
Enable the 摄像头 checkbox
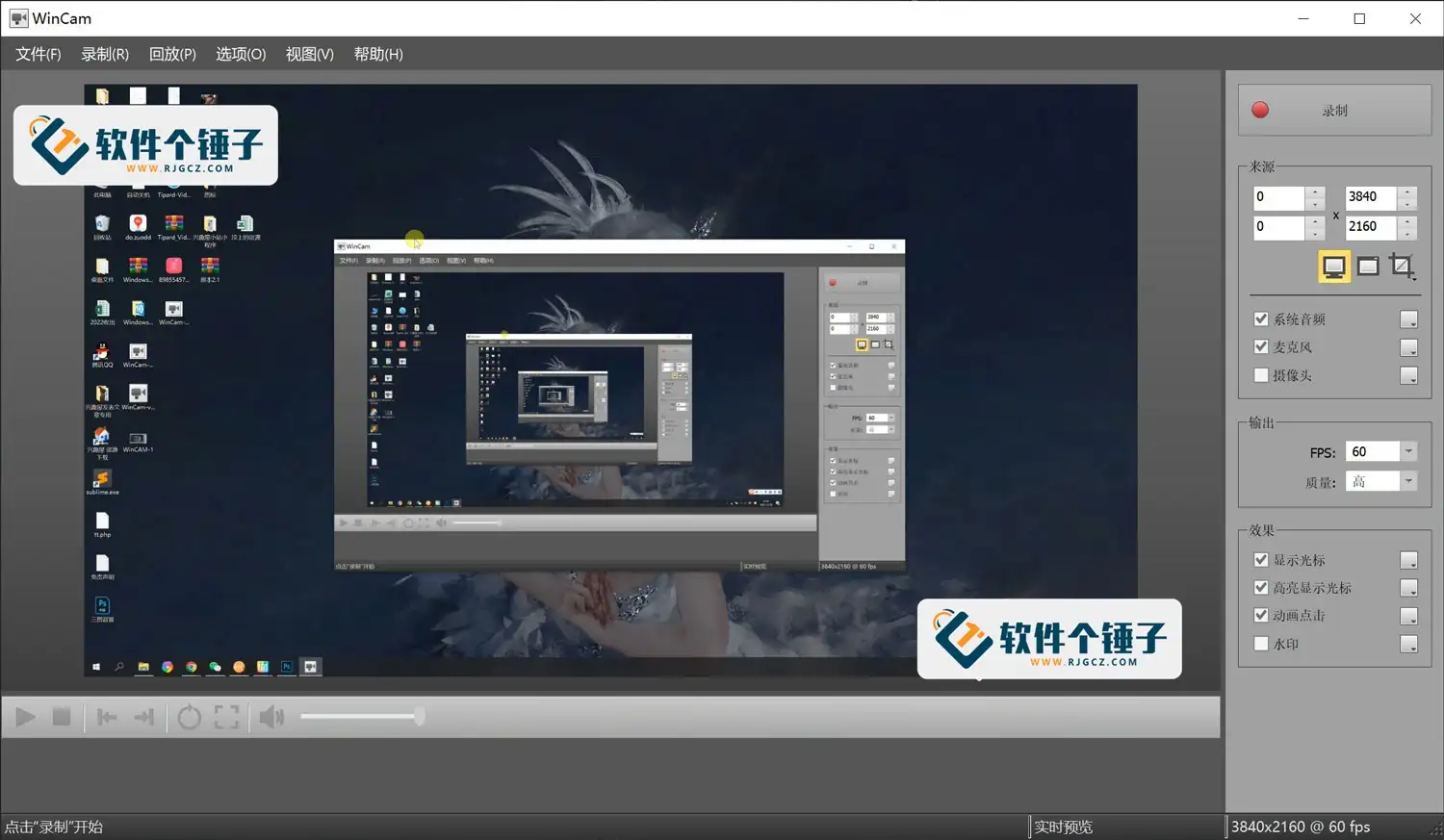(1261, 375)
